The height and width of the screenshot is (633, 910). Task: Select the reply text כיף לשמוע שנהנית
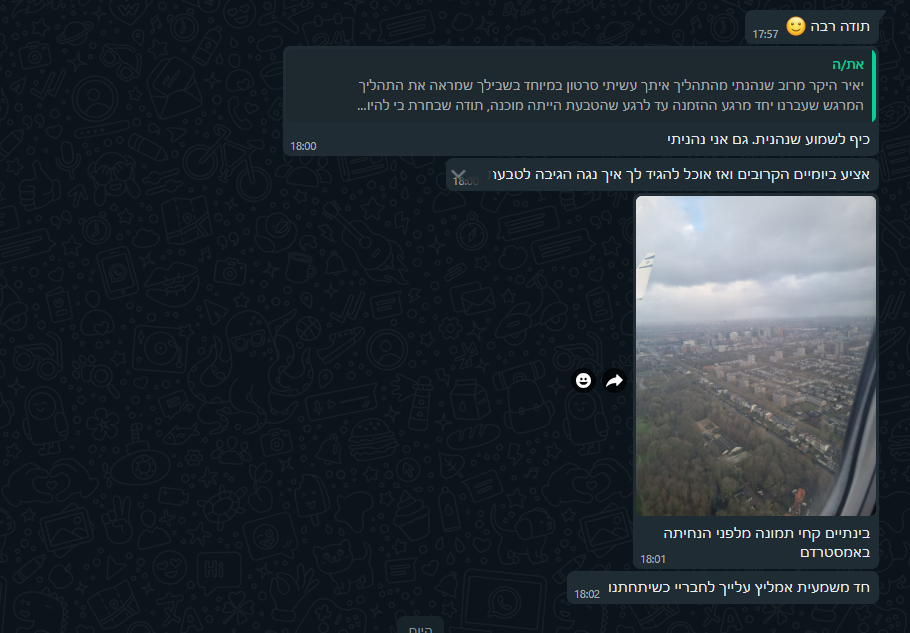click(768, 139)
